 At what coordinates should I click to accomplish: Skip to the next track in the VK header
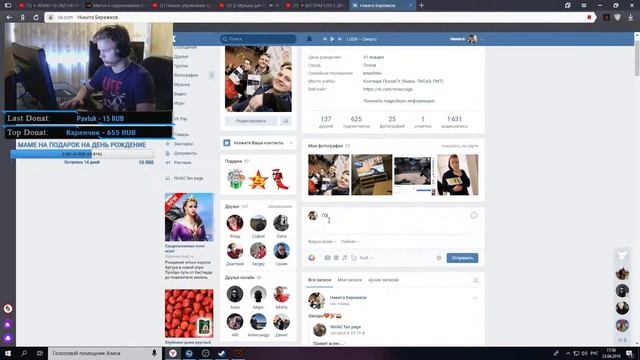point(340,39)
